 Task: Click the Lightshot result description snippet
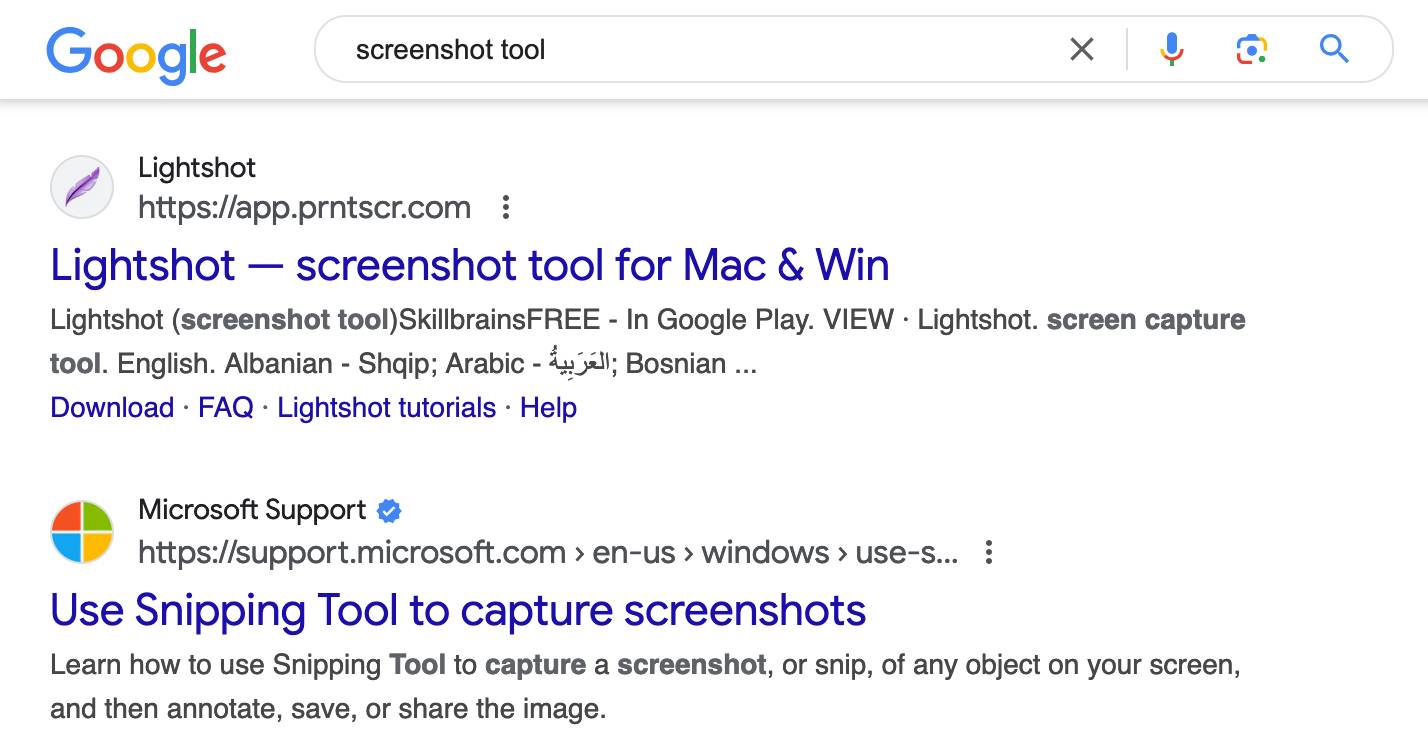[648, 342]
